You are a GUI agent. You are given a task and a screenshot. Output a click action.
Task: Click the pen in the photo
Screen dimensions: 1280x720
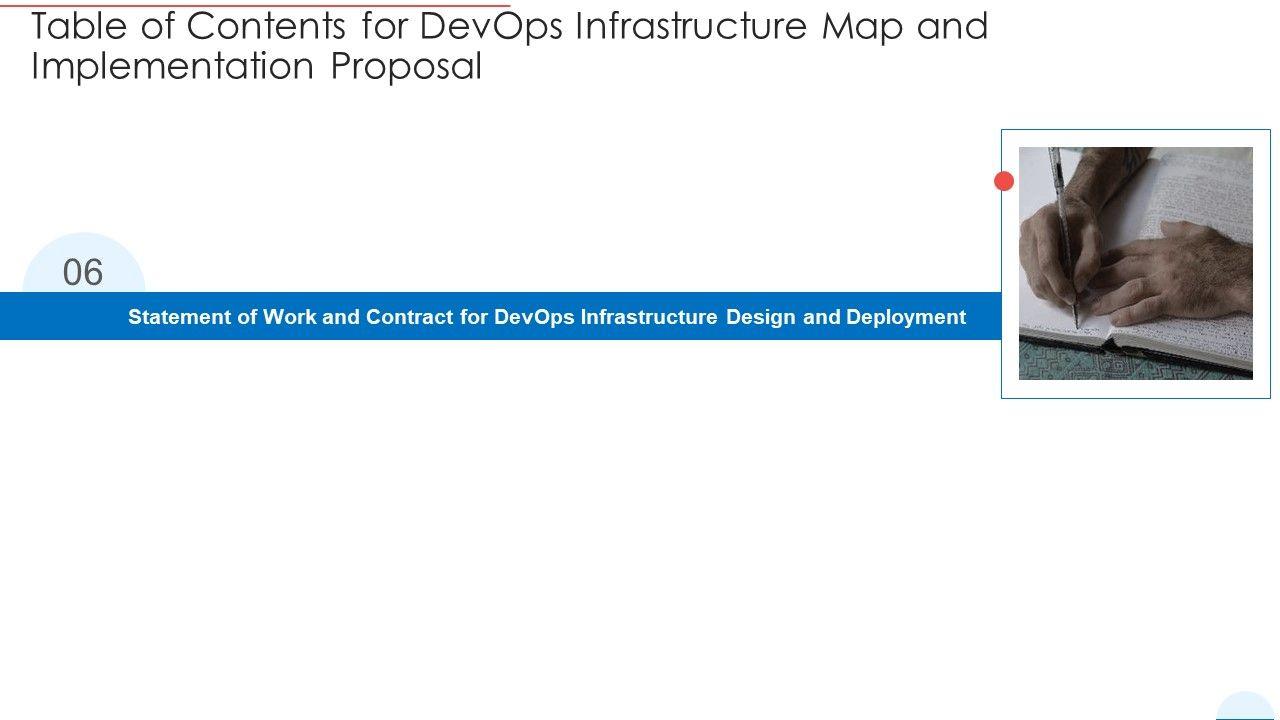pyautogui.click(x=1064, y=230)
